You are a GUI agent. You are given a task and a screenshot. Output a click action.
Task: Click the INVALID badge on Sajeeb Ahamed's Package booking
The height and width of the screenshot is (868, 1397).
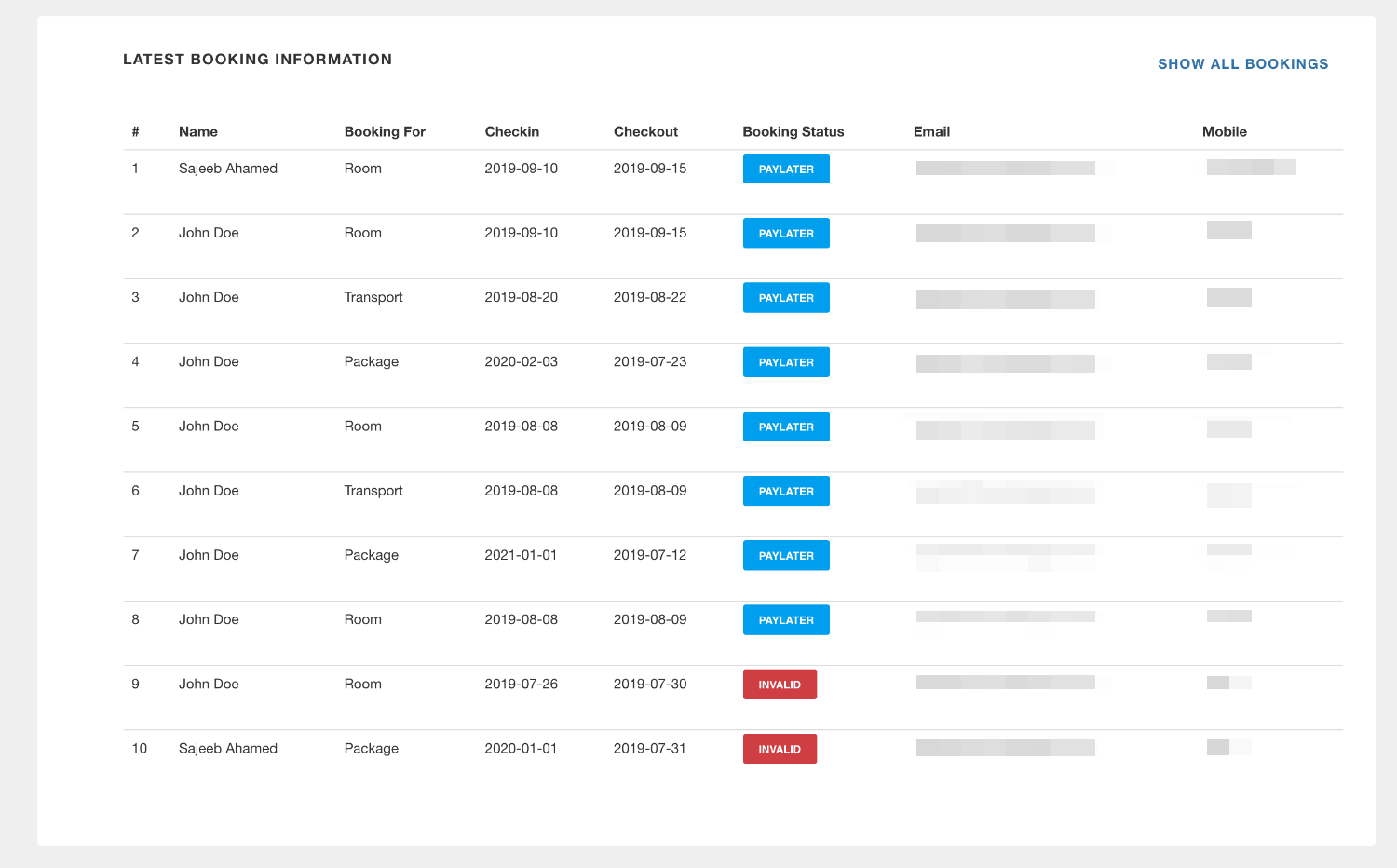point(780,748)
